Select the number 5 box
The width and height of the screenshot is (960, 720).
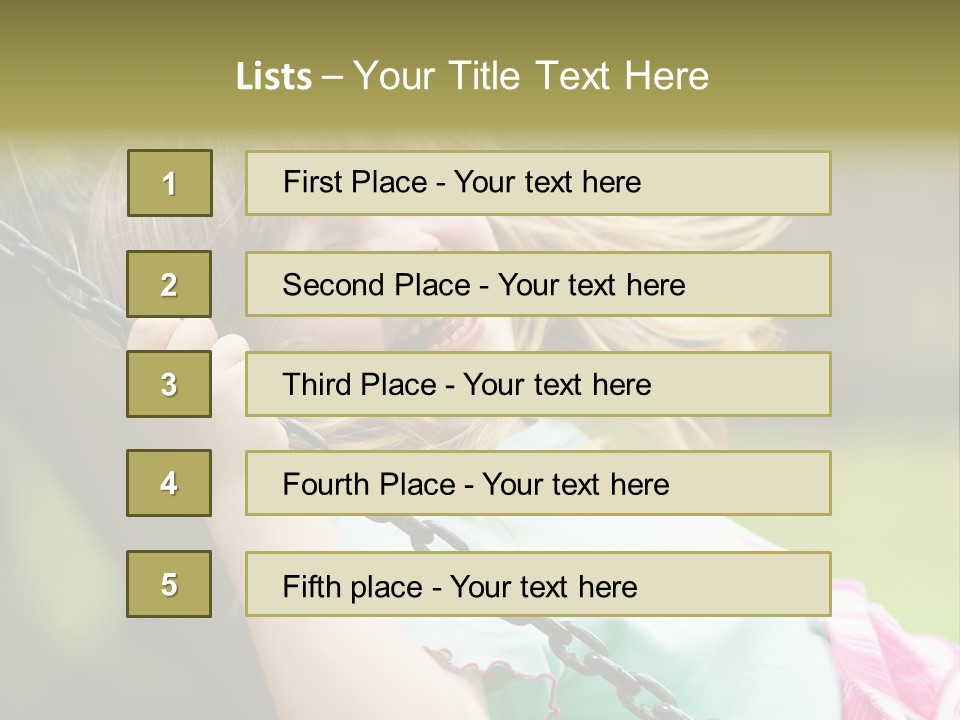(169, 584)
